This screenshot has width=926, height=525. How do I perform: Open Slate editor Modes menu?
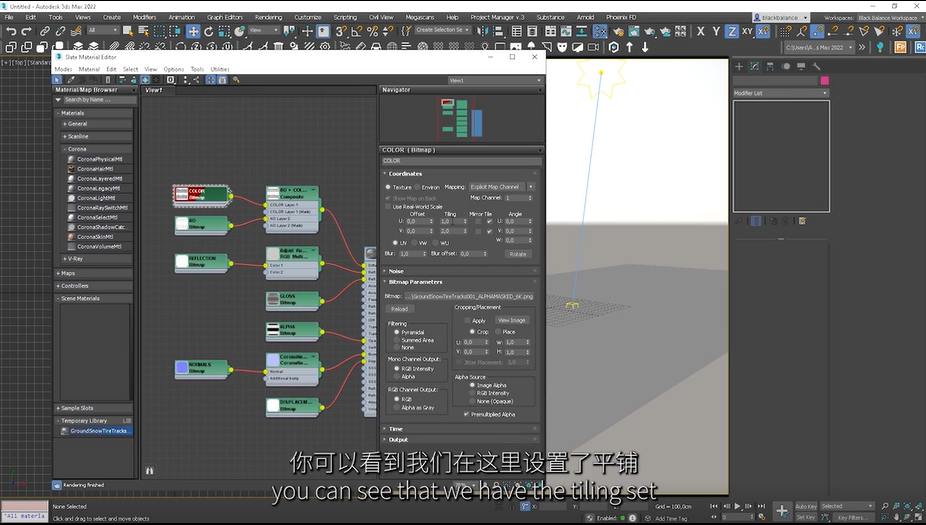pos(63,69)
